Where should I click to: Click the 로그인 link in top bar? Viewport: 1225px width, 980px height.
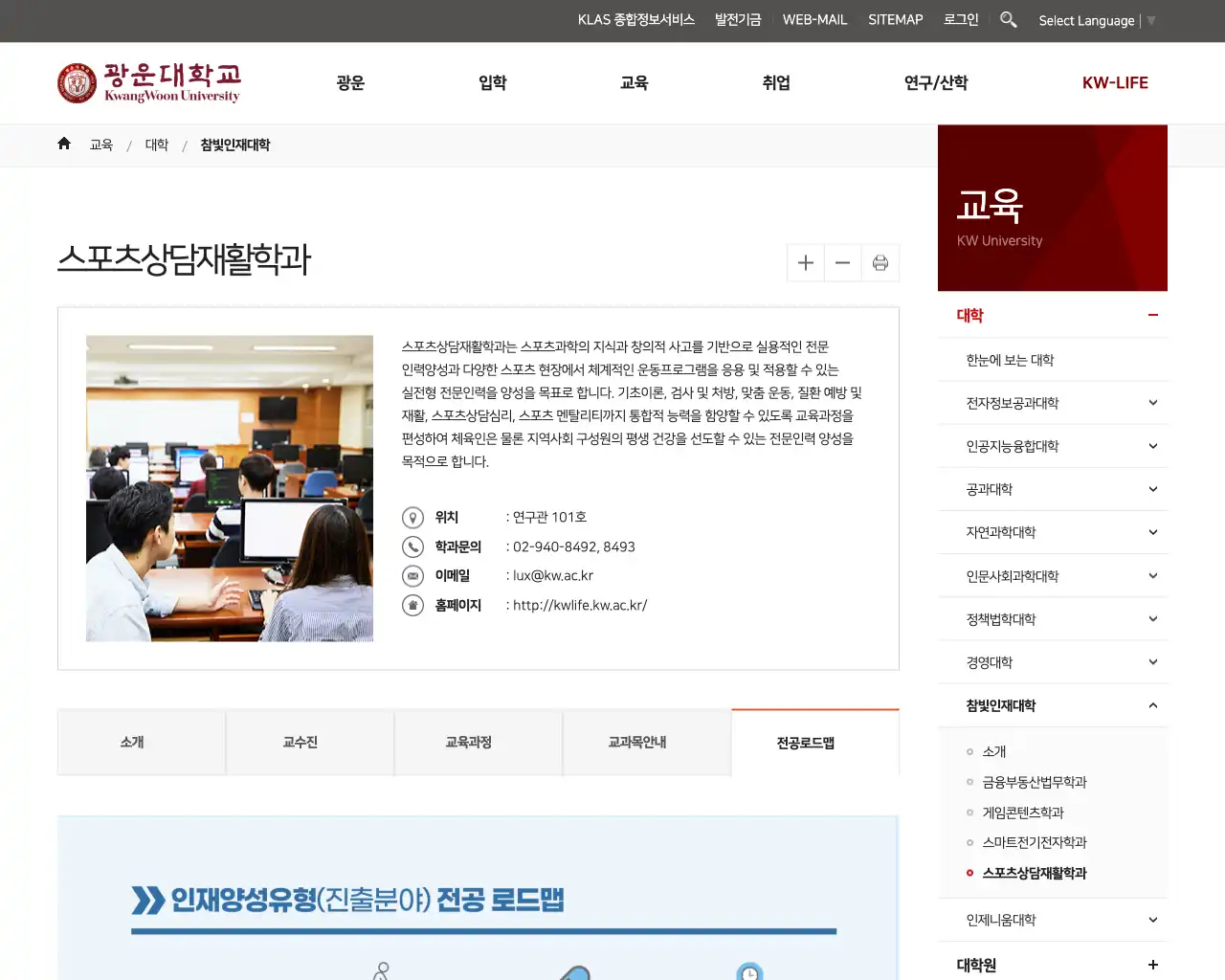(961, 19)
